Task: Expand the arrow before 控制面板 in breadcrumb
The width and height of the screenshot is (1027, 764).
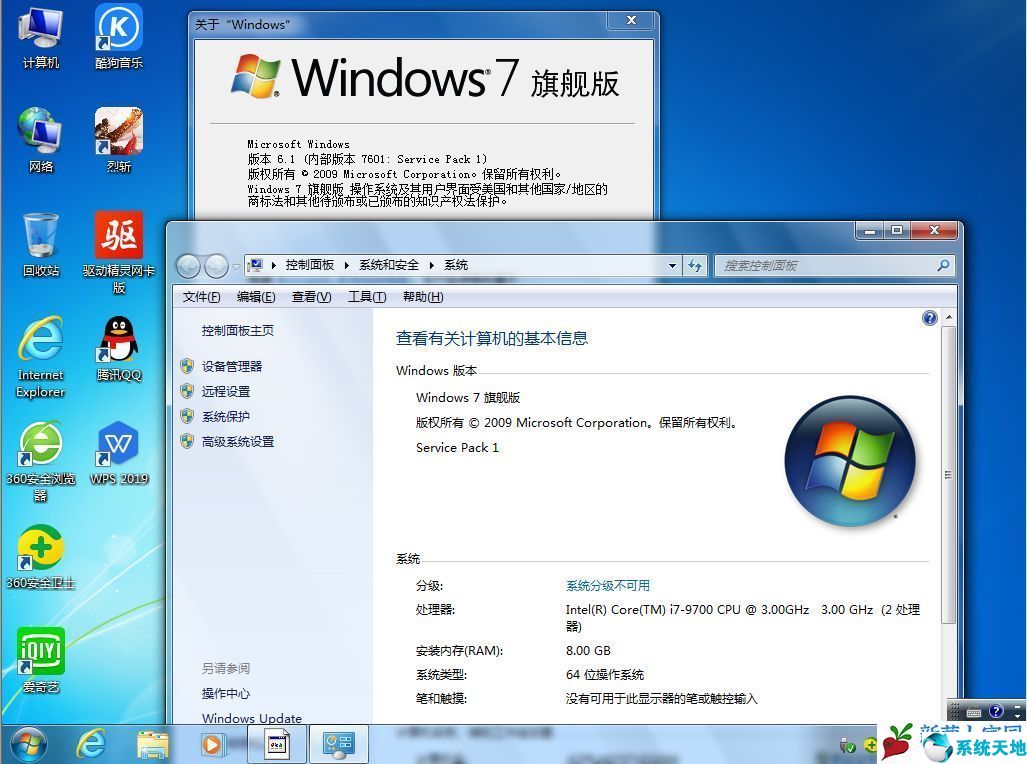Action: 274,265
